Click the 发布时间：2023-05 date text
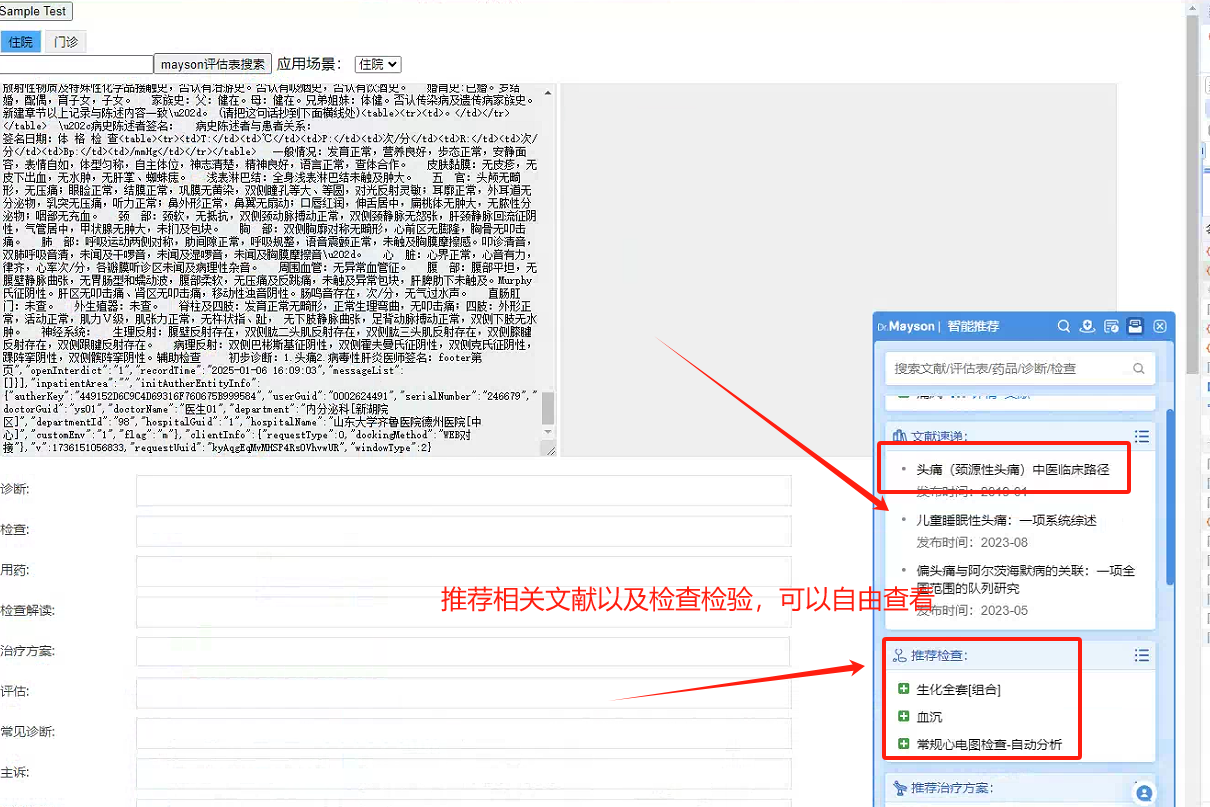 [972, 610]
